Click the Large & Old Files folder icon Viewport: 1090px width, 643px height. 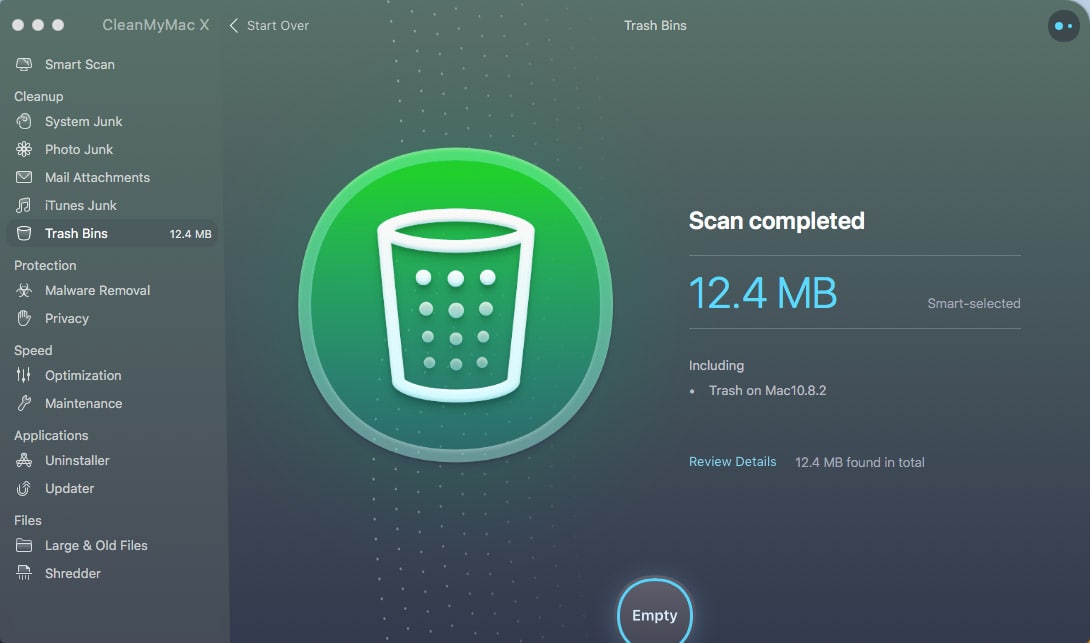[x=24, y=546]
